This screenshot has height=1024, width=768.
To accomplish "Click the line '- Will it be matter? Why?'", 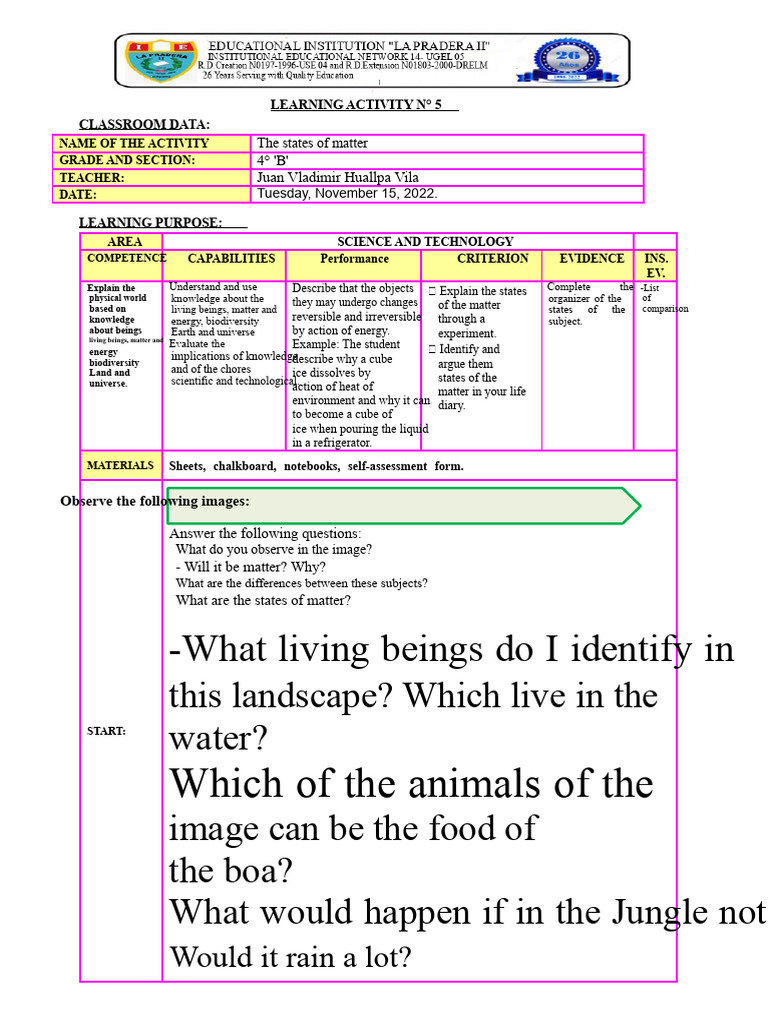I will coord(250,567).
